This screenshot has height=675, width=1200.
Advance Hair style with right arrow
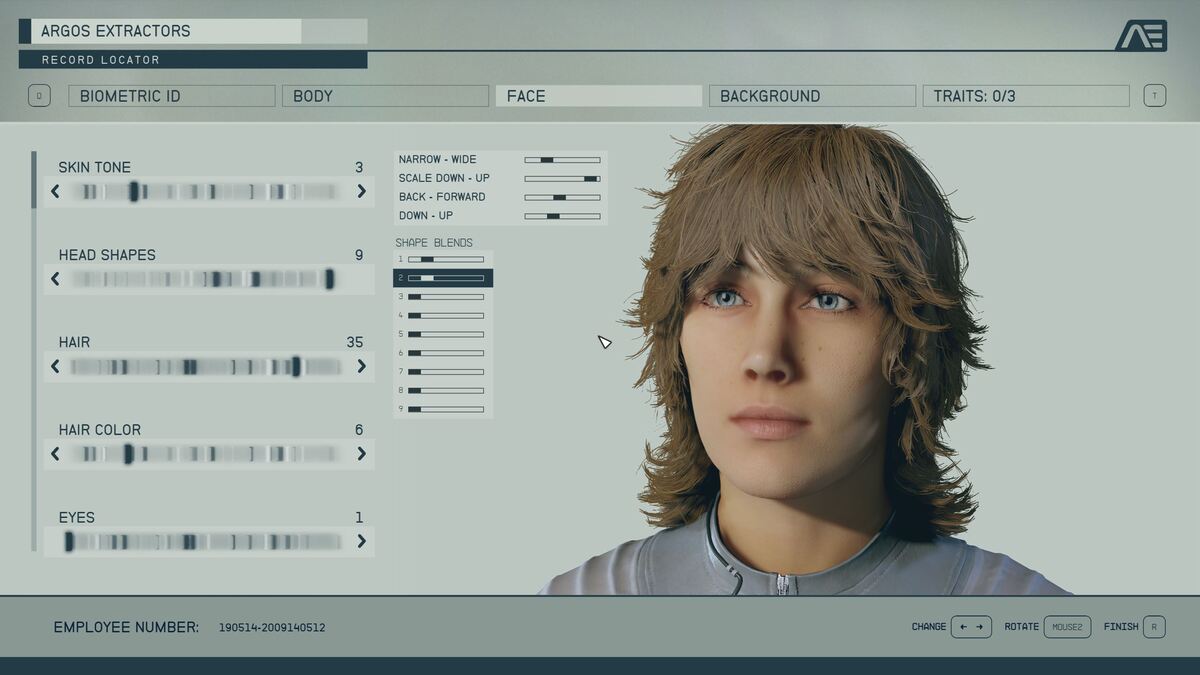[x=361, y=367]
